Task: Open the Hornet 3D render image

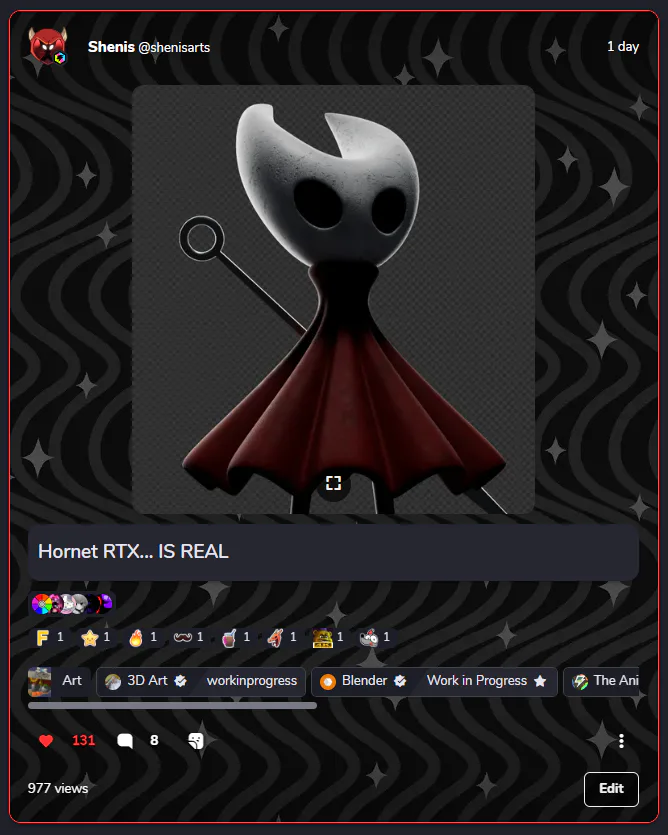Action: pyautogui.click(x=333, y=299)
